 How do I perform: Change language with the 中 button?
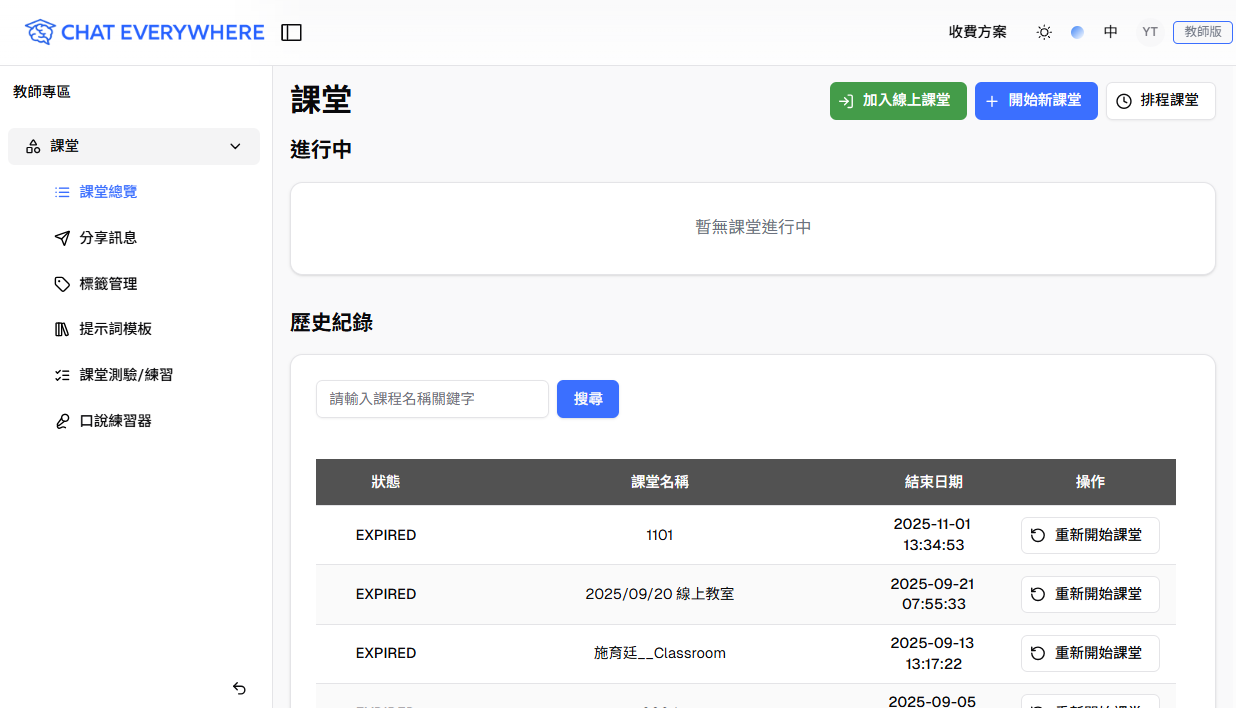(x=1111, y=32)
